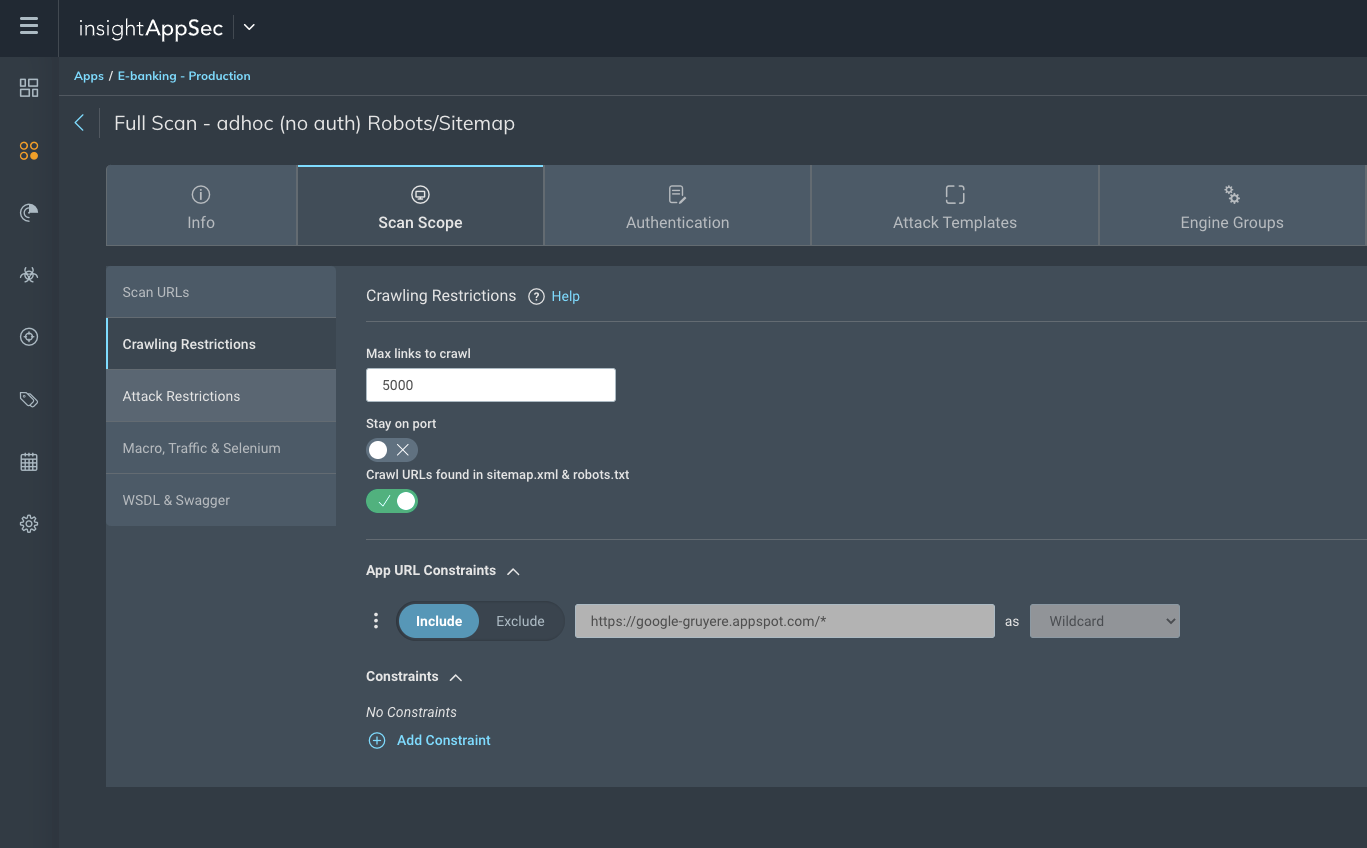Open the Crawling Restrictions Help link
1367x848 pixels.
(x=565, y=297)
